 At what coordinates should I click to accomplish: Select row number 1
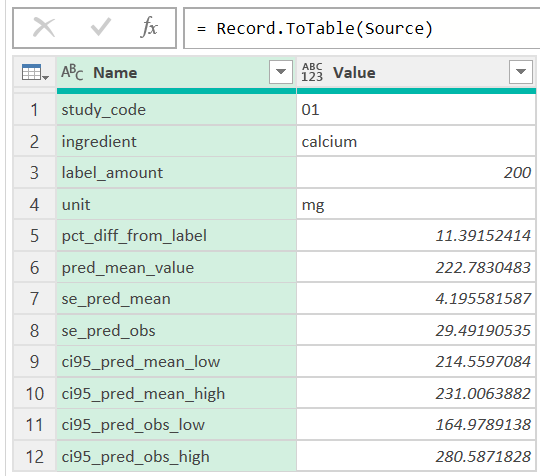click(x=34, y=110)
